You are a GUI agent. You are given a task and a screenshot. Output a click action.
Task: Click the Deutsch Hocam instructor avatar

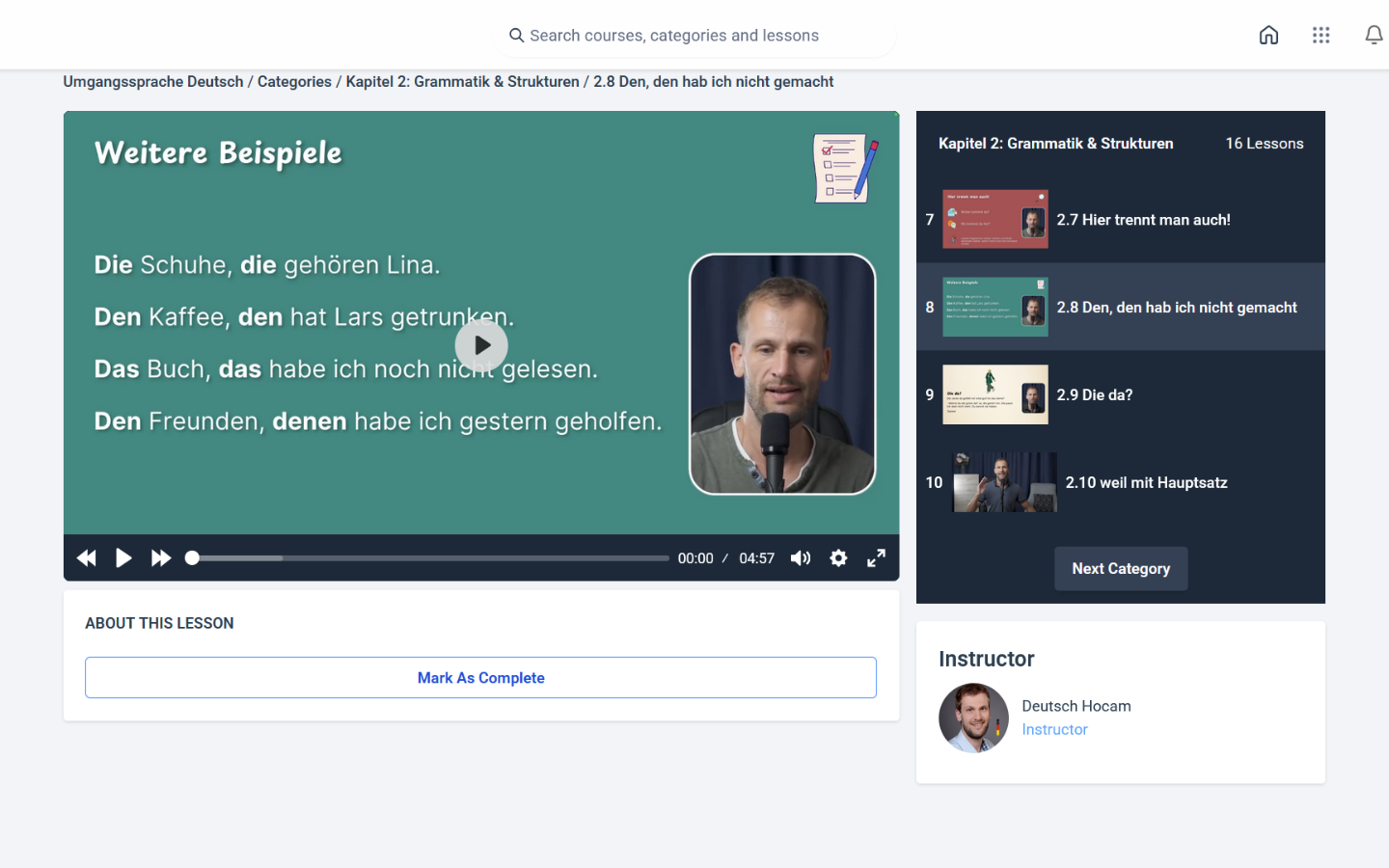pyautogui.click(x=973, y=719)
